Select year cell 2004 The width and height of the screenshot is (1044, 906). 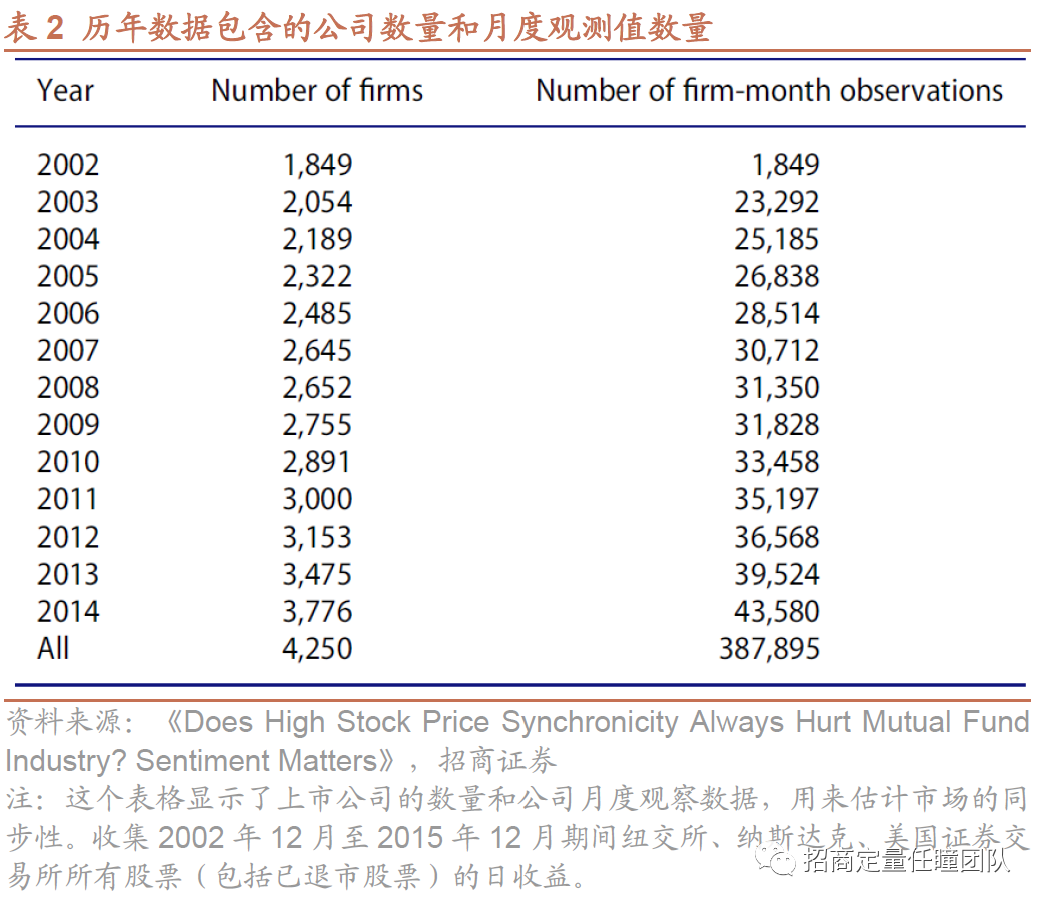(x=68, y=240)
